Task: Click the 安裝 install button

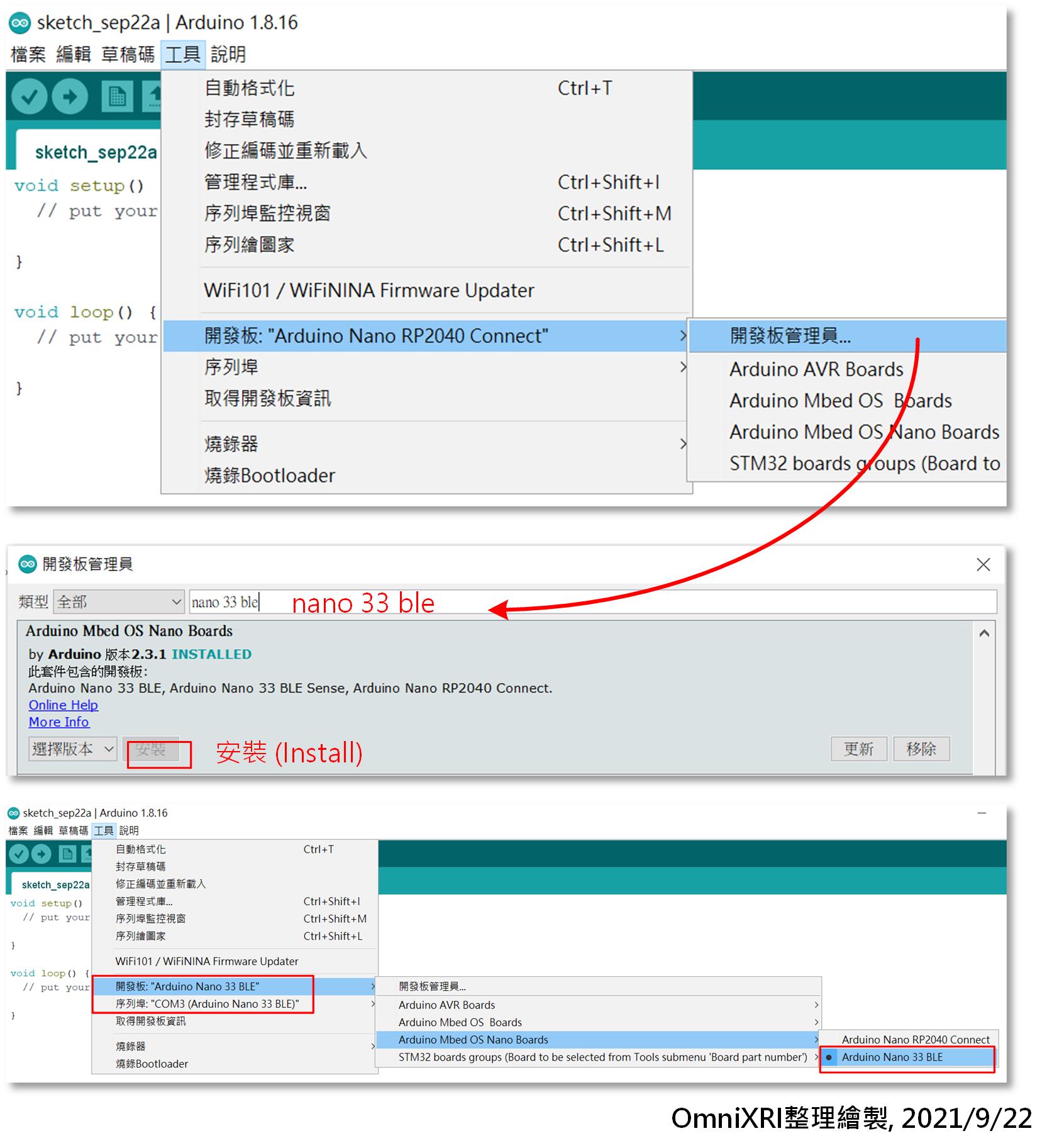Action: point(151,749)
